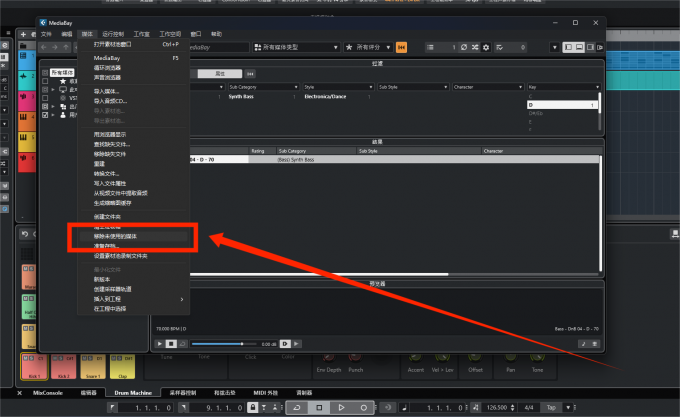The height and width of the screenshot is (417, 680).
Task: Switch to the MixConsole tab
Action: [x=48, y=393]
